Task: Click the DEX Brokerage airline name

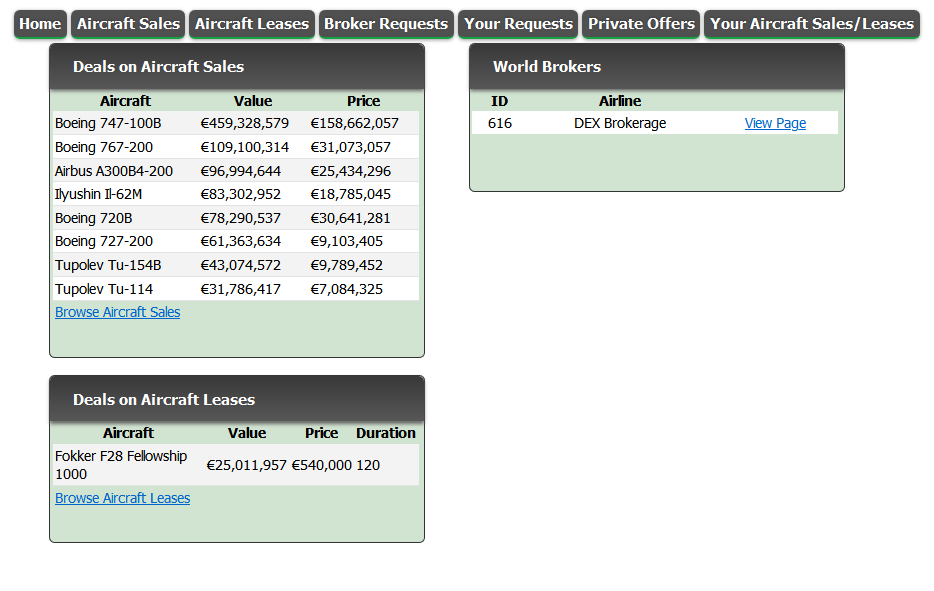Action: [620, 123]
